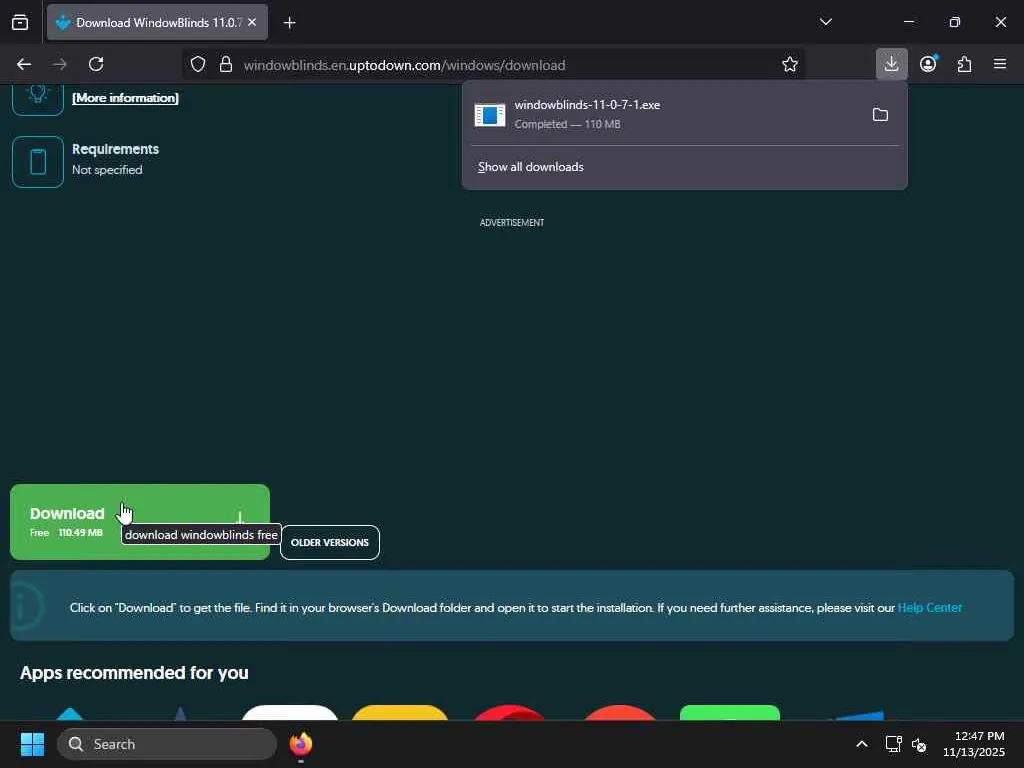Viewport: 1024px width, 768px height.
Task: Show hidden system tray icons
Action: 862,744
